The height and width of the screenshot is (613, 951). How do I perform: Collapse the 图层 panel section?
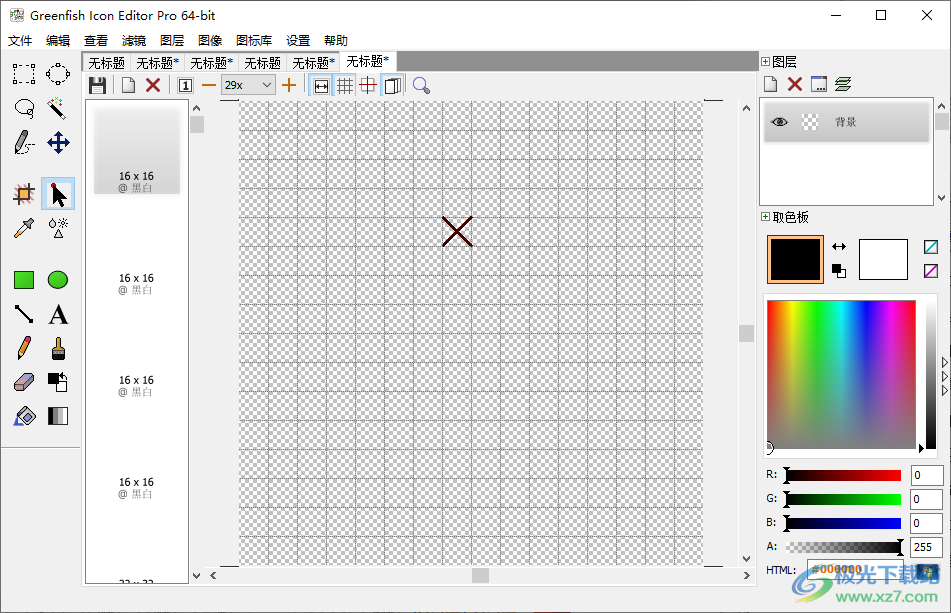point(764,61)
